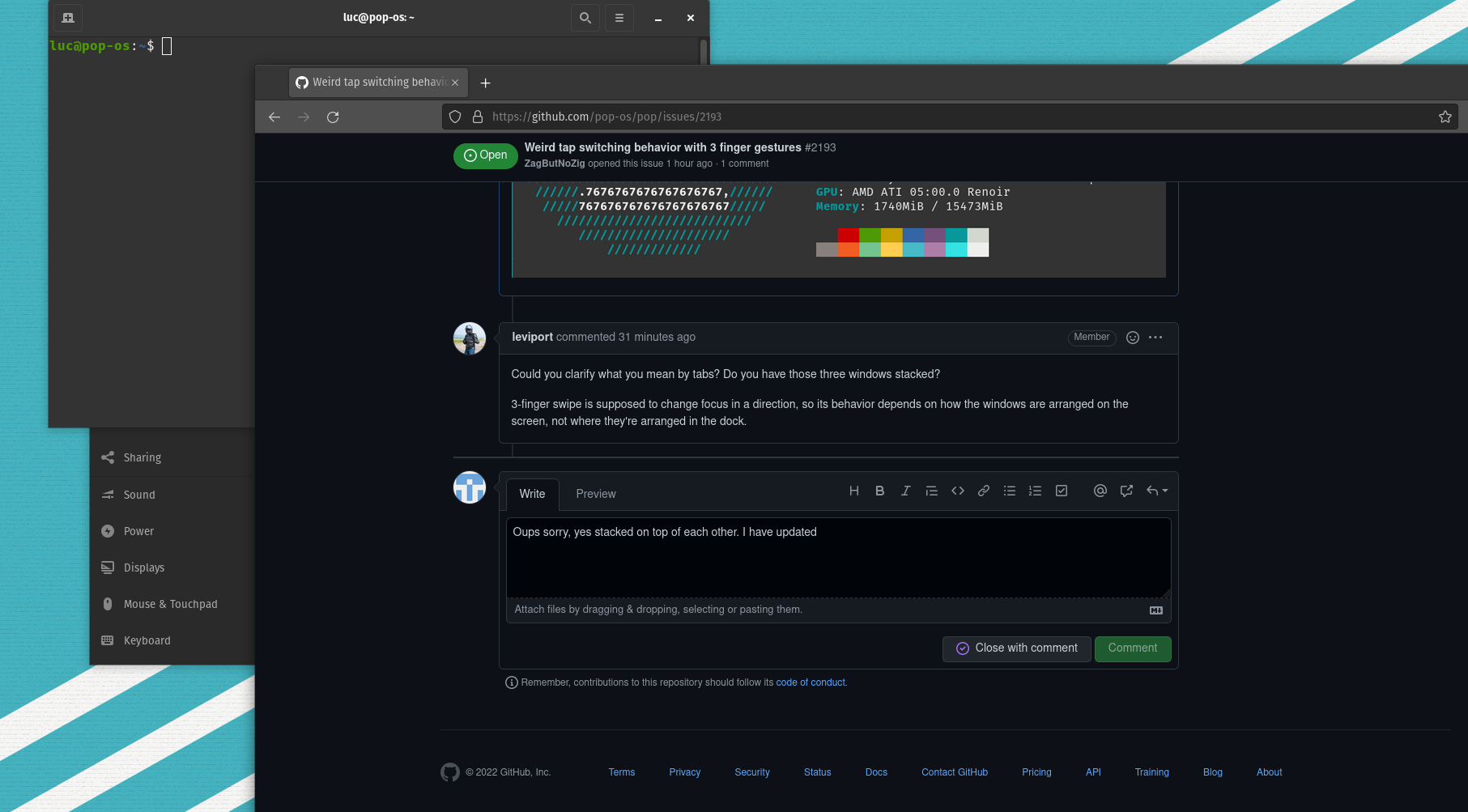Screen dimensions: 1468x812
Task: Open the code of conduct link
Action: (811, 682)
